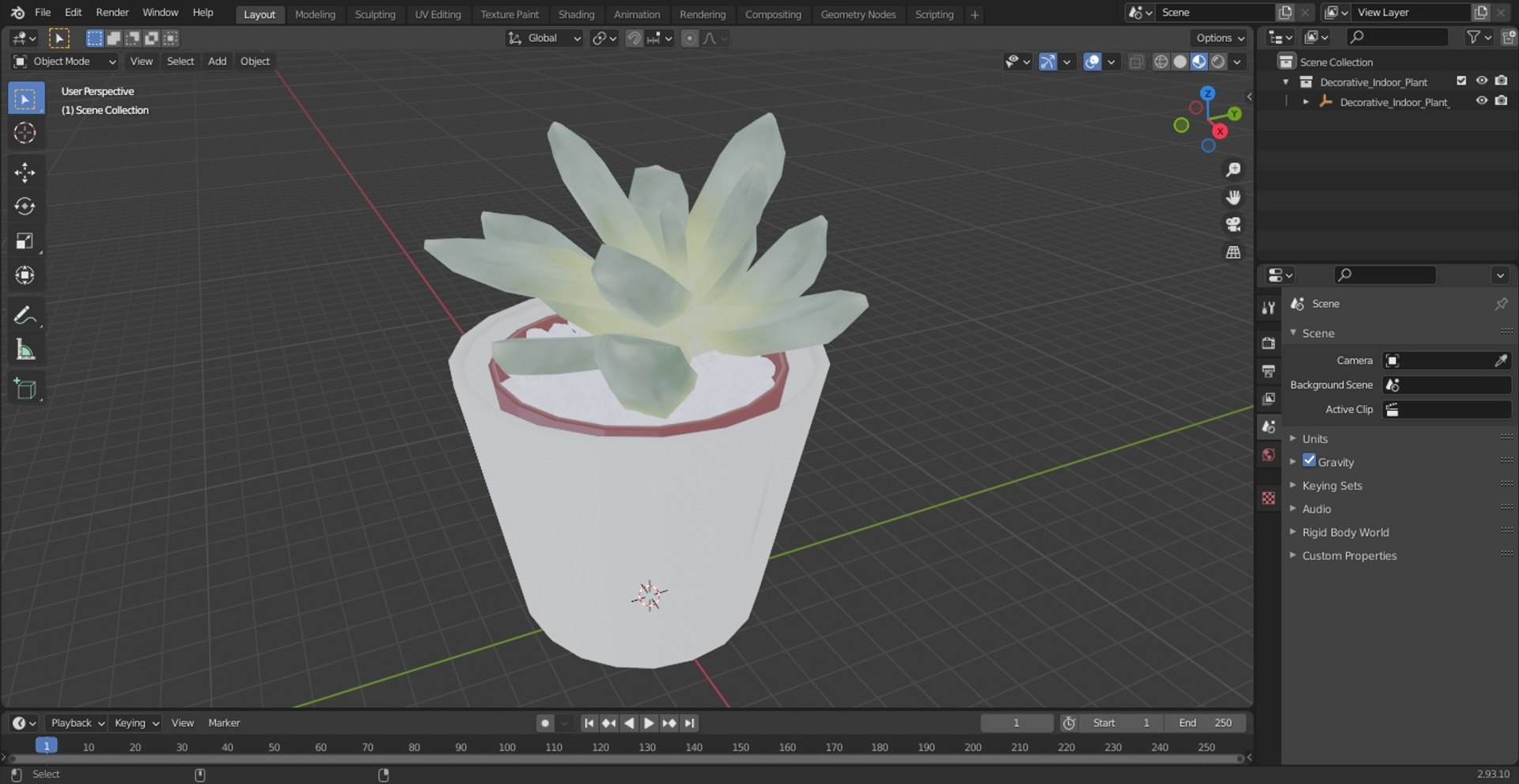
Task: Open the Playback popover
Action: (x=77, y=723)
